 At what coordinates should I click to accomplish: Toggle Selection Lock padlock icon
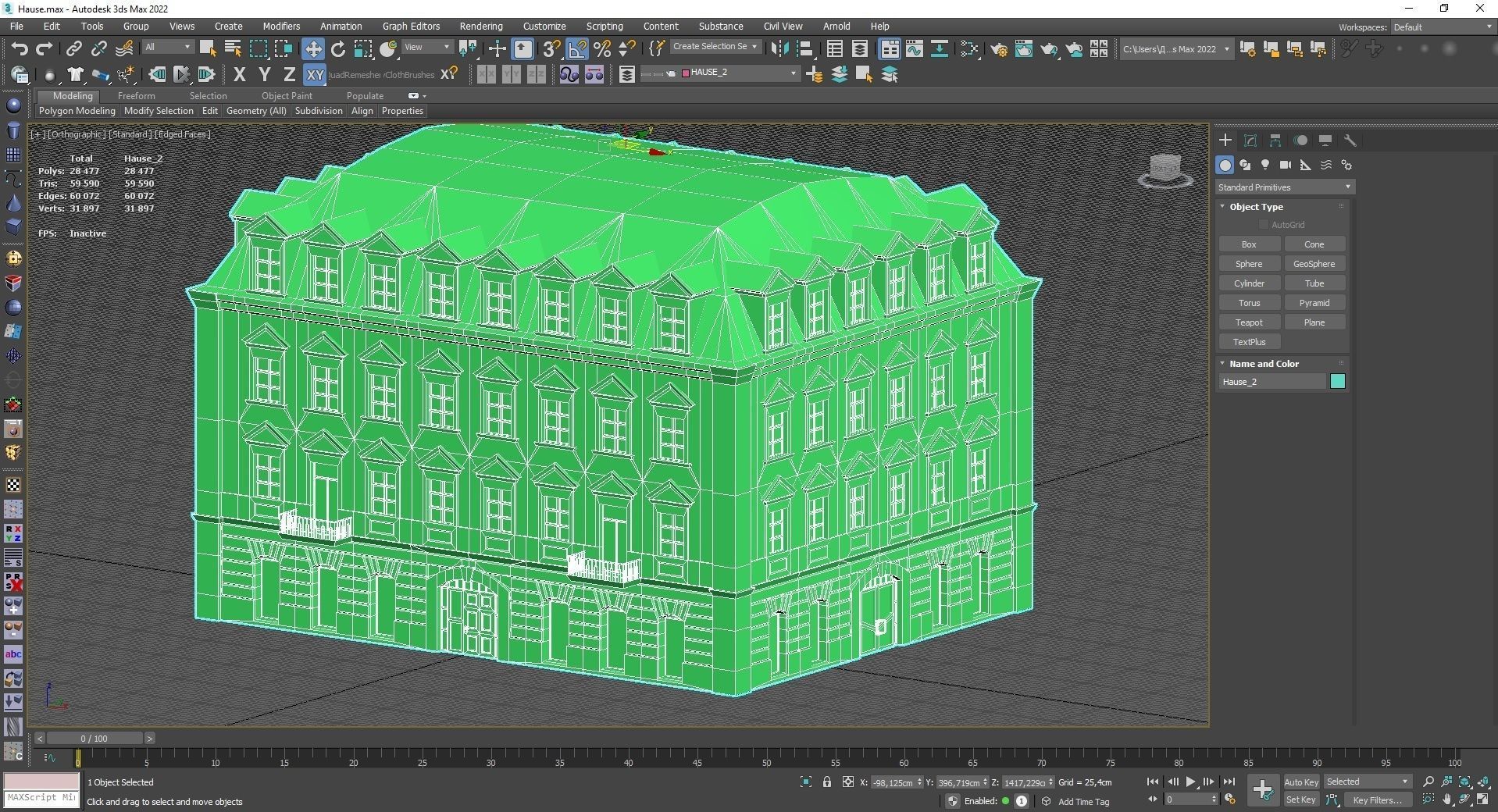(x=827, y=782)
